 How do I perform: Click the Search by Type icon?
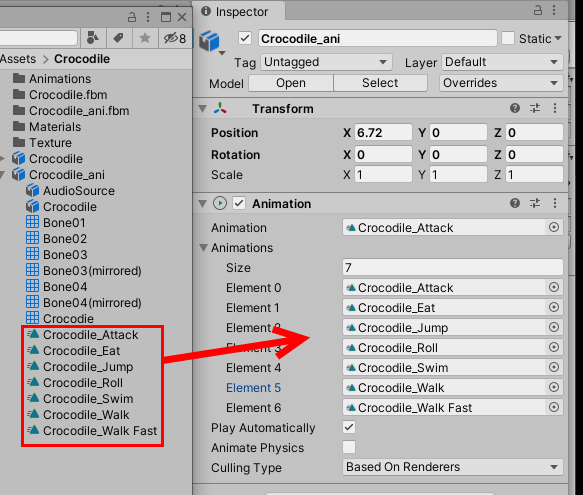[93, 38]
